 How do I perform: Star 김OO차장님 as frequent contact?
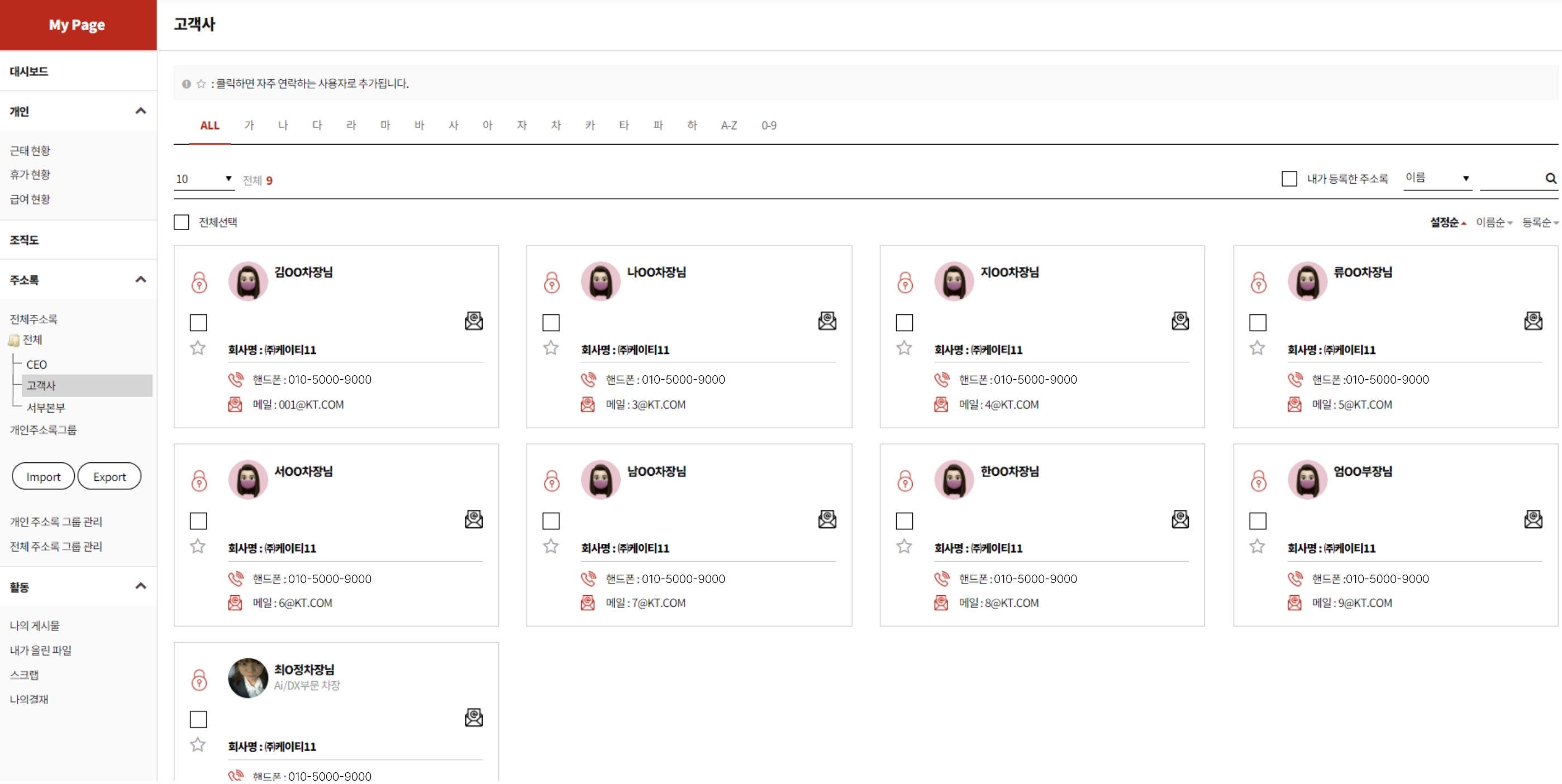pyautogui.click(x=198, y=348)
